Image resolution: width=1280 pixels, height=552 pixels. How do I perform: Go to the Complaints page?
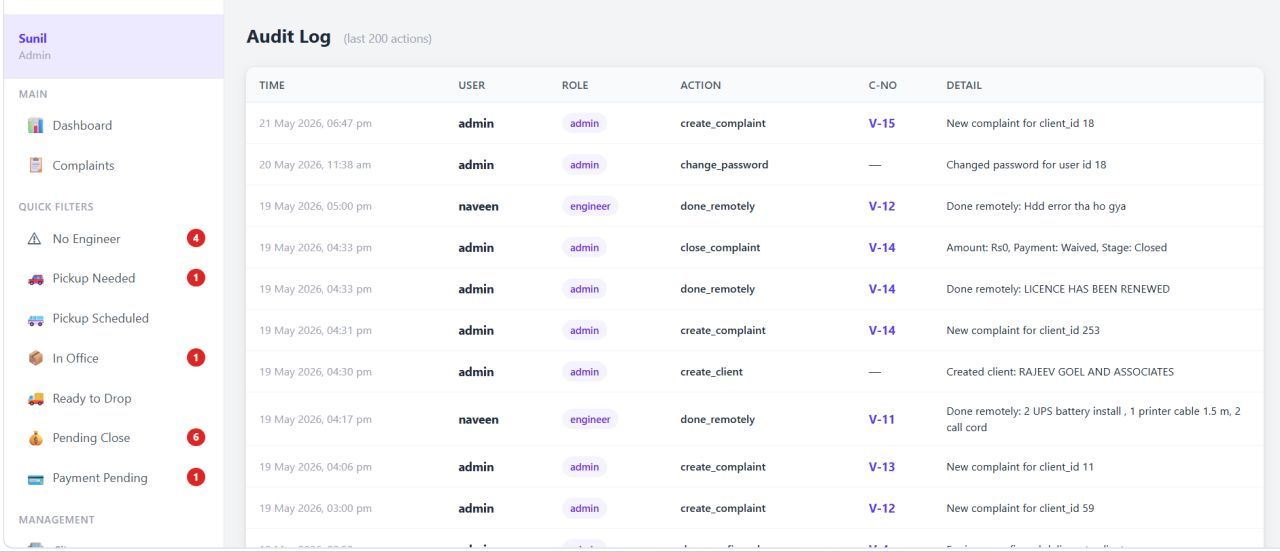click(x=114, y=166)
